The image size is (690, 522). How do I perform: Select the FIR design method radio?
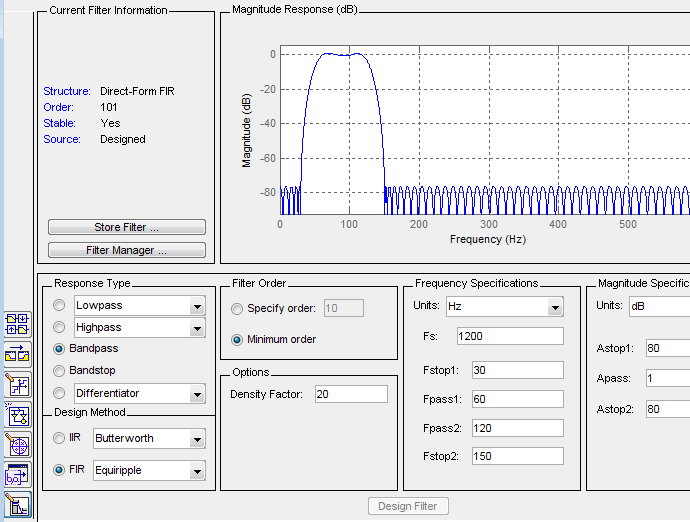[59, 470]
